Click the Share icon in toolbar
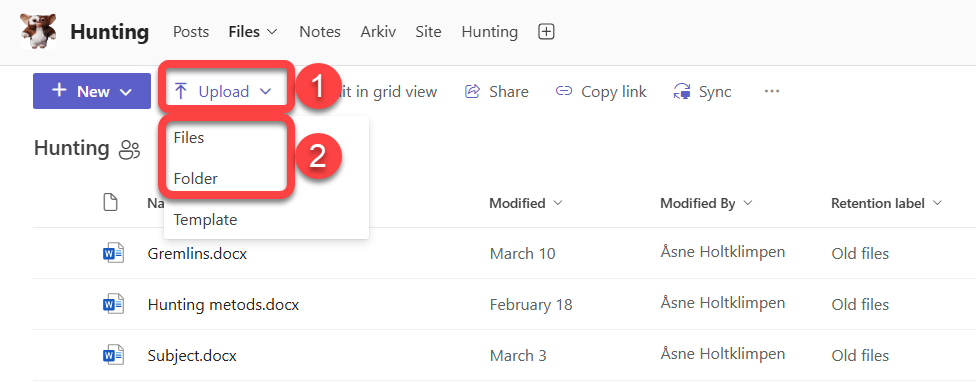 (472, 92)
